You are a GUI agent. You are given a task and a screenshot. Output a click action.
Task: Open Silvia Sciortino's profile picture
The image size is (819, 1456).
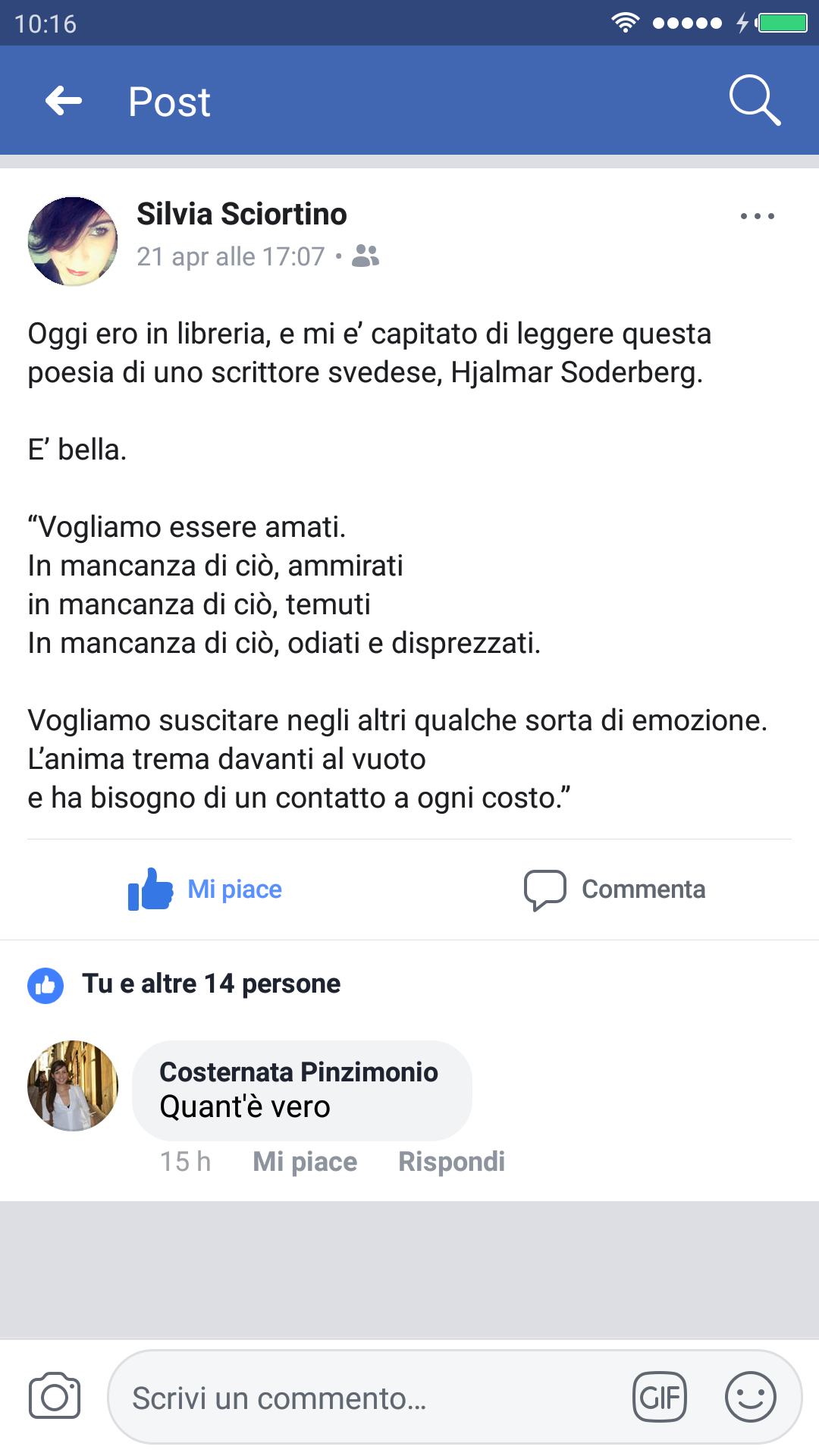(x=73, y=241)
